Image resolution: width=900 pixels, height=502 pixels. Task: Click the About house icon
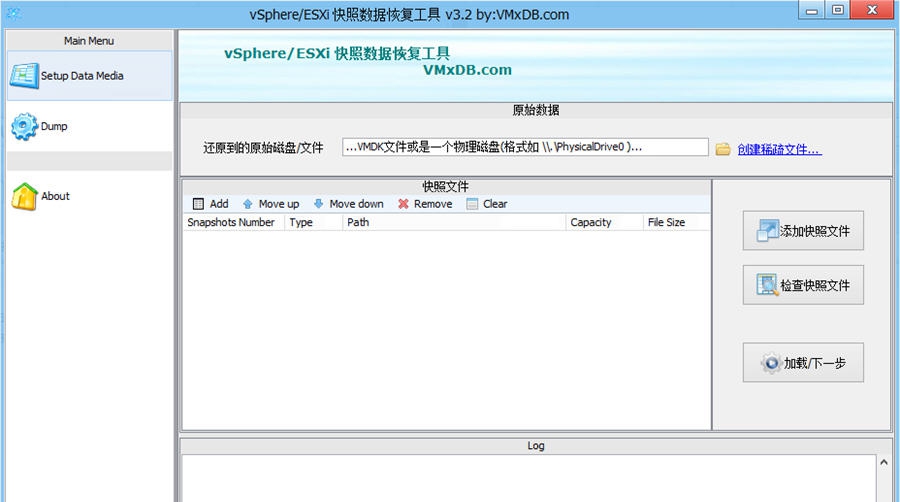[24, 196]
